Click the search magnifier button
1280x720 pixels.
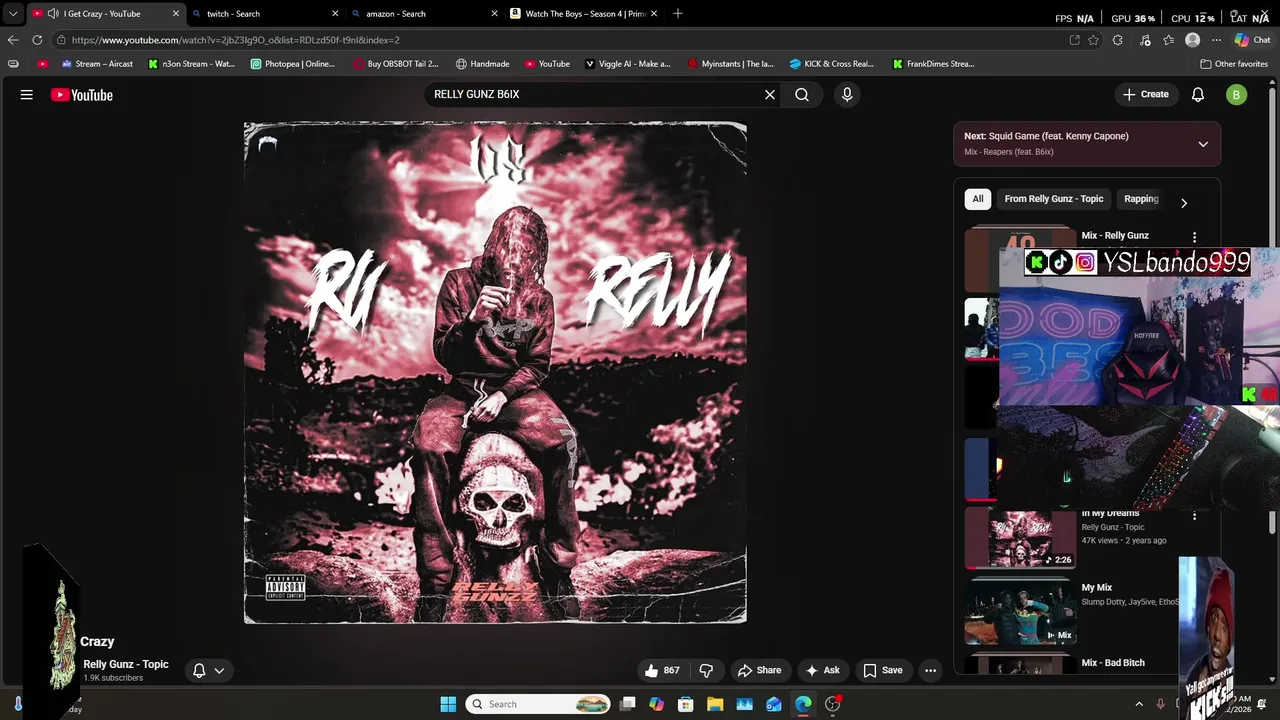(x=802, y=95)
